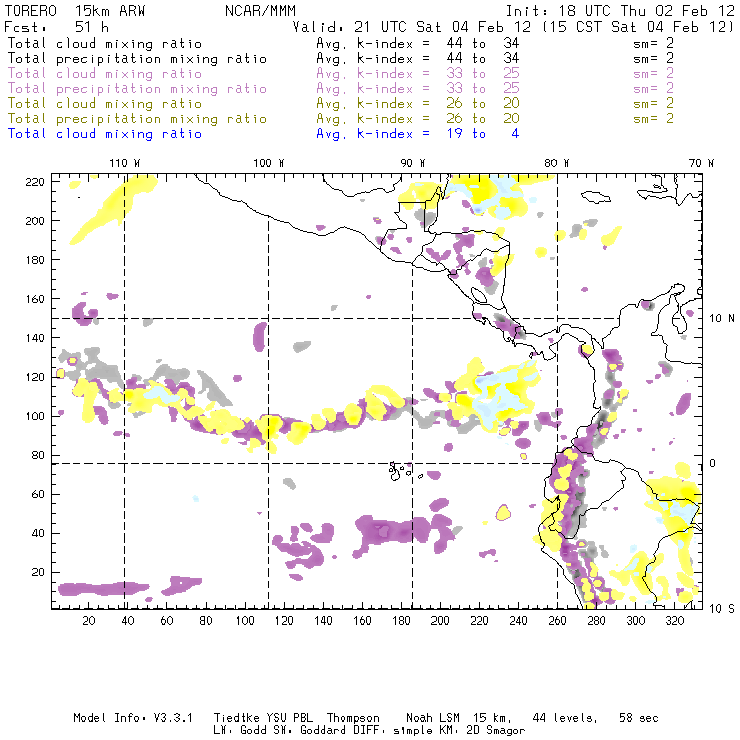Select blue 'Total cloud mixing ratio' legend label
Viewport: 740px width, 740px height.
[105, 134]
